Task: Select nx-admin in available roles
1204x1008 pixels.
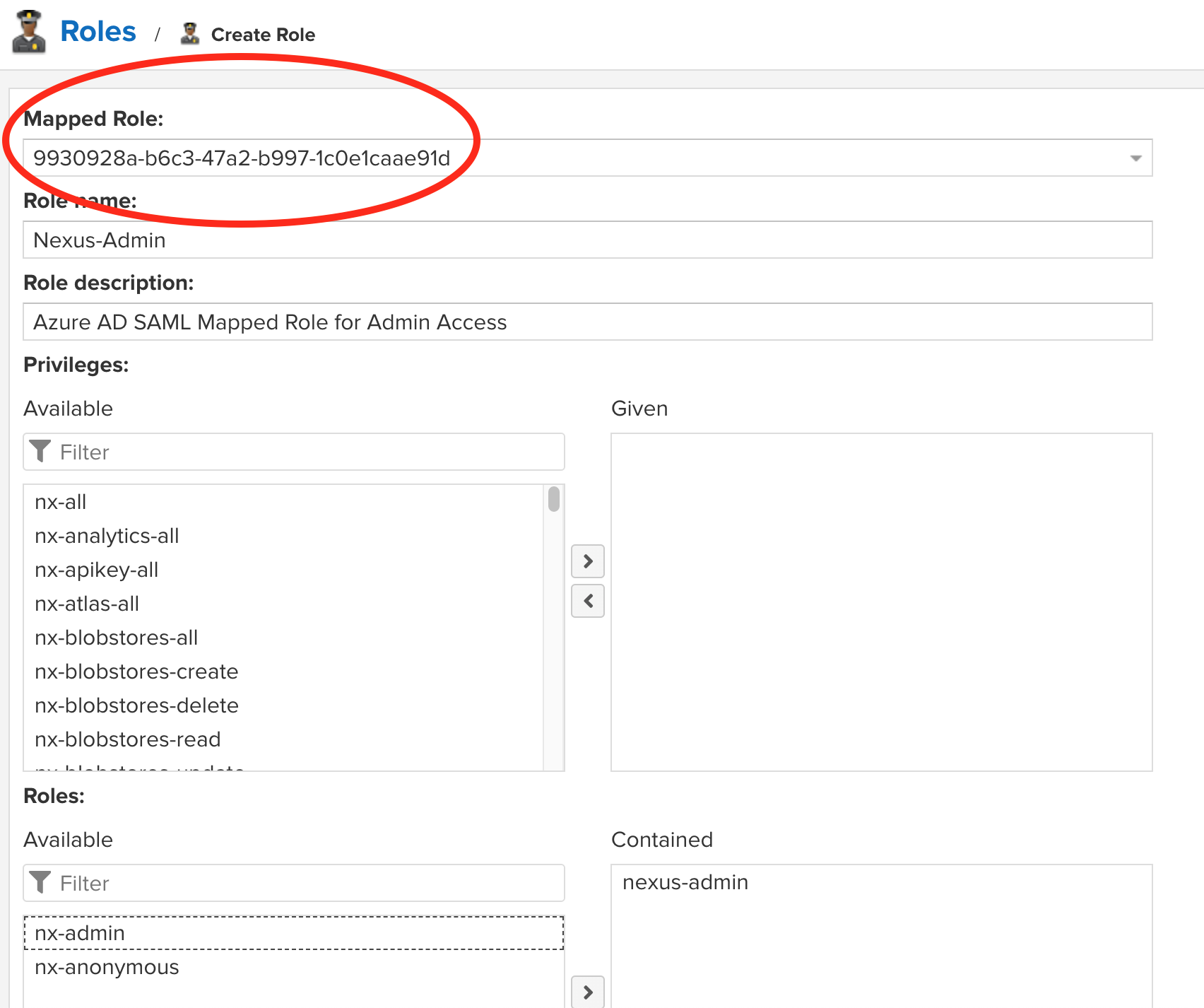Action: tap(80, 933)
